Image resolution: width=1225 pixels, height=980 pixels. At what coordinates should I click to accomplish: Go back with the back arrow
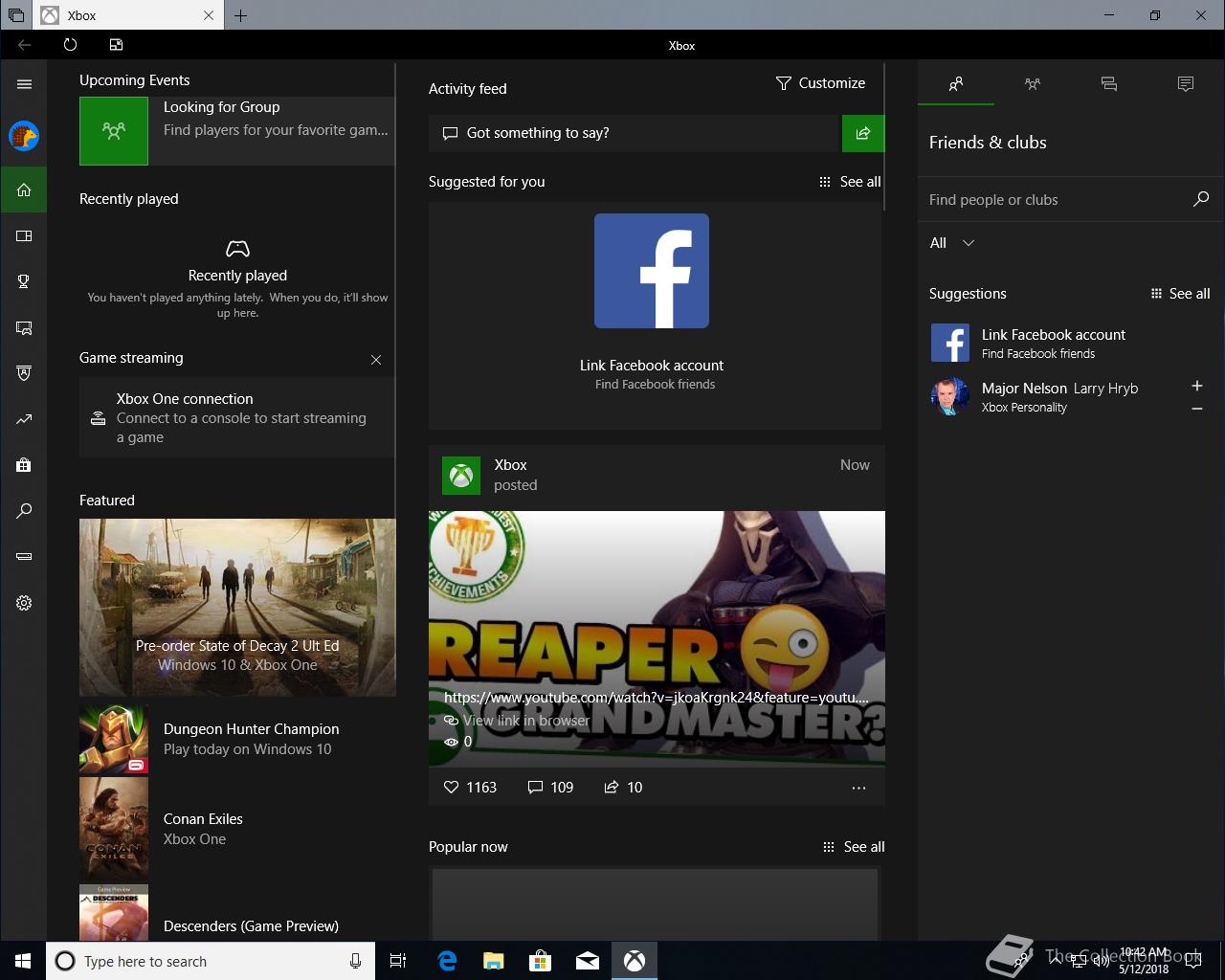coord(24,45)
